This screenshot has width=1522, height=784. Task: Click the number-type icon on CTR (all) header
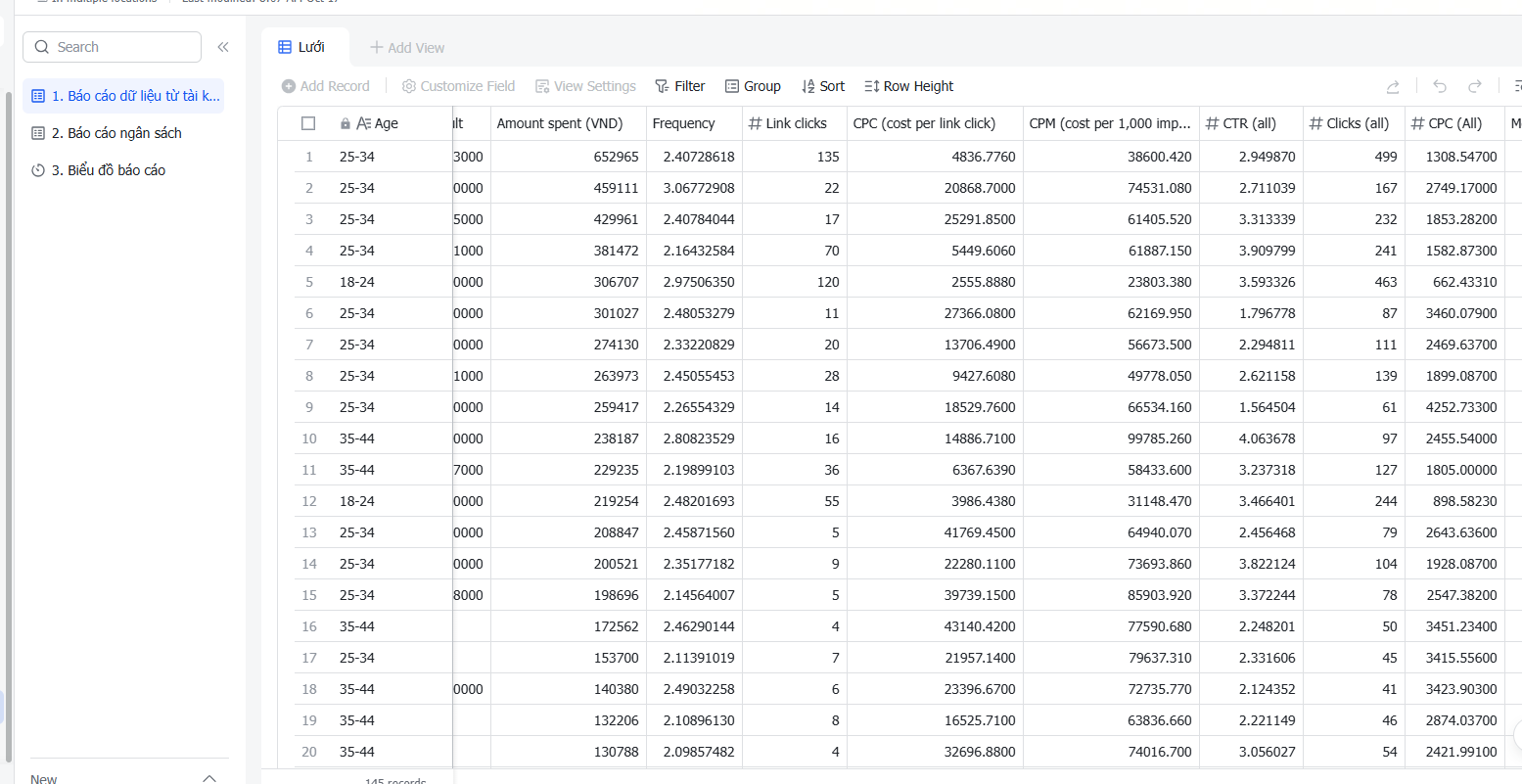(x=1213, y=123)
